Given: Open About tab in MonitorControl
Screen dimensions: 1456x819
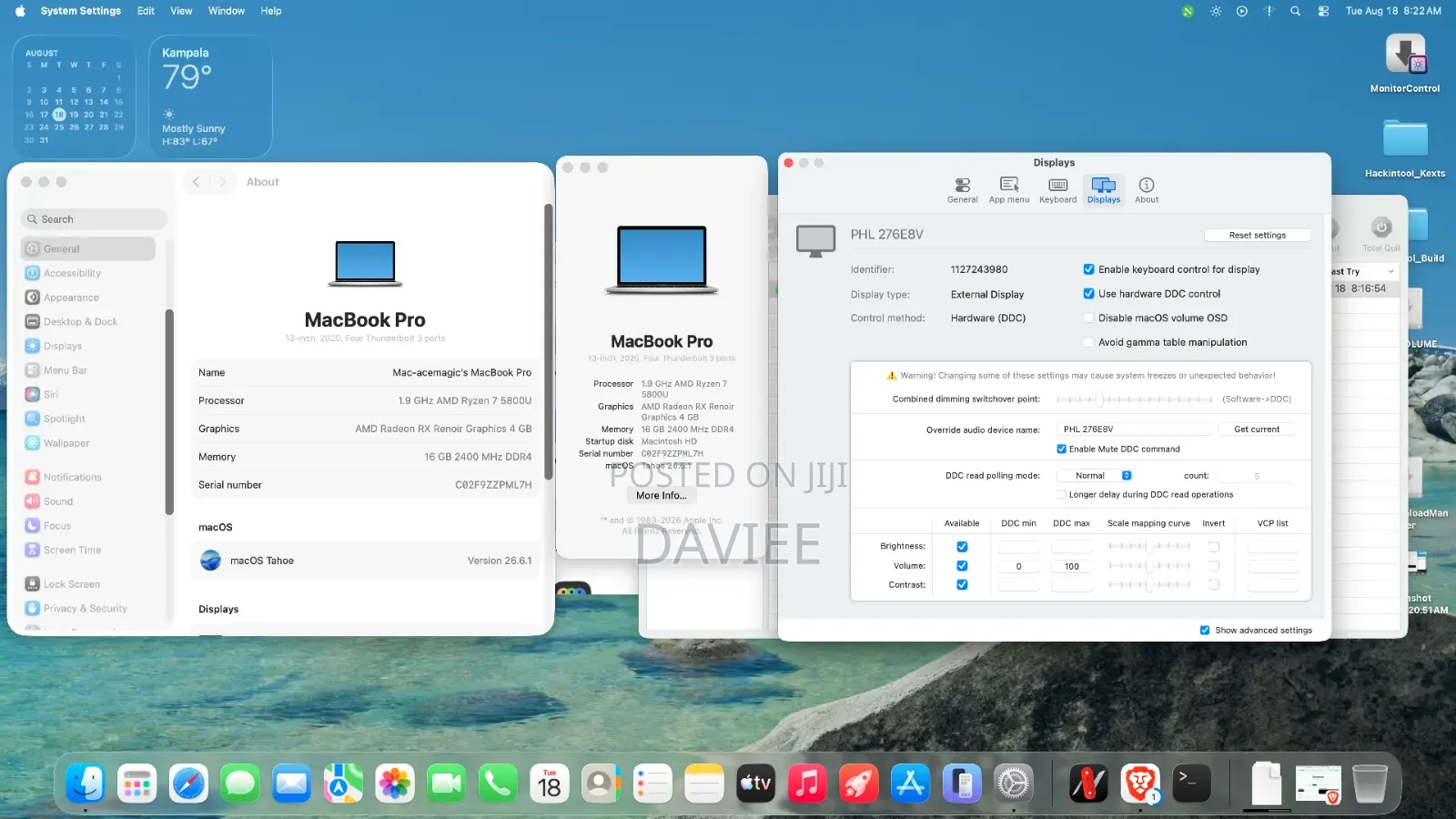Looking at the screenshot, I should pos(1147,190).
